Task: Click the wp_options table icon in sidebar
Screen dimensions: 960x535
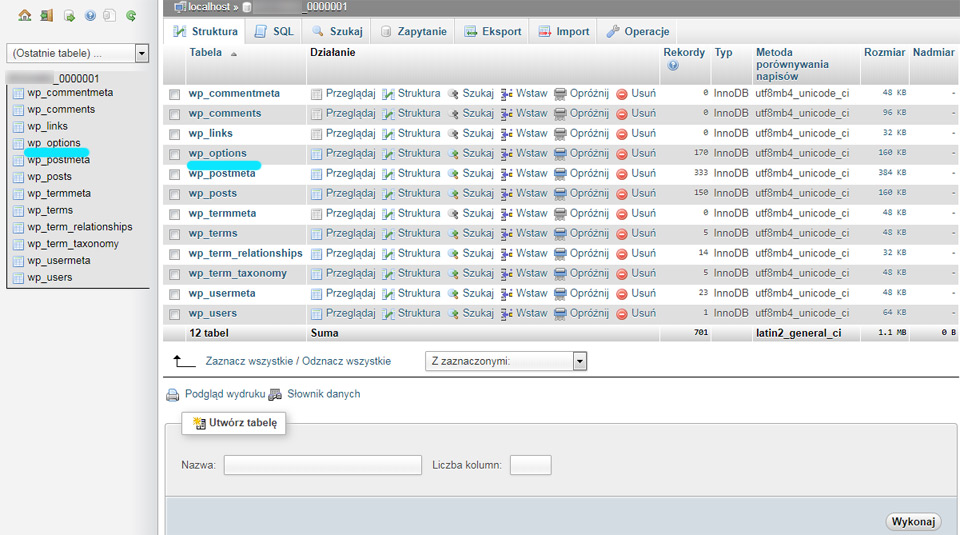Action: point(18,144)
